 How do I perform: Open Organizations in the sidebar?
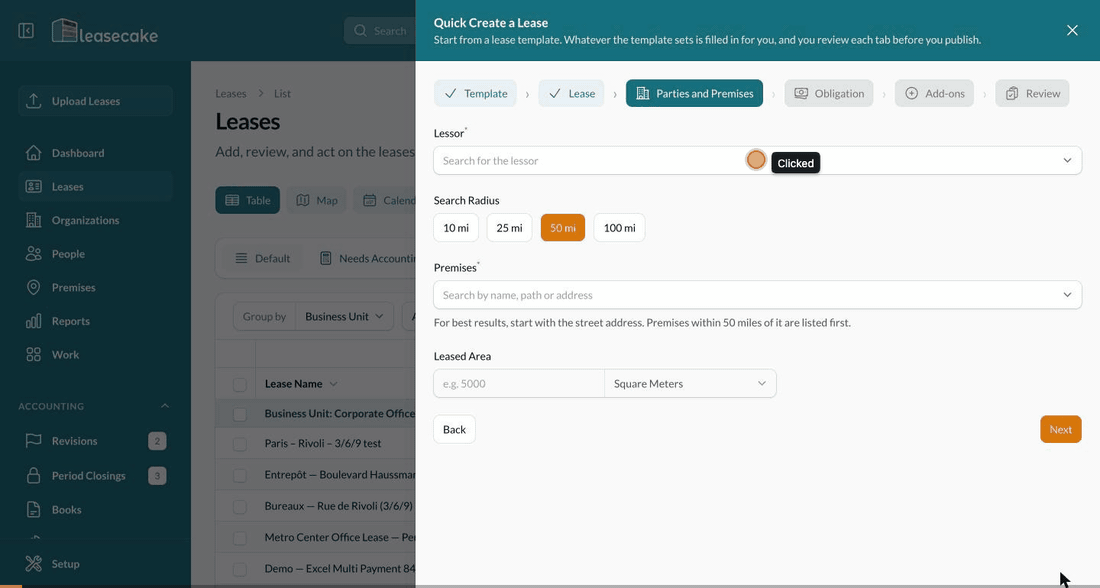coord(95,220)
